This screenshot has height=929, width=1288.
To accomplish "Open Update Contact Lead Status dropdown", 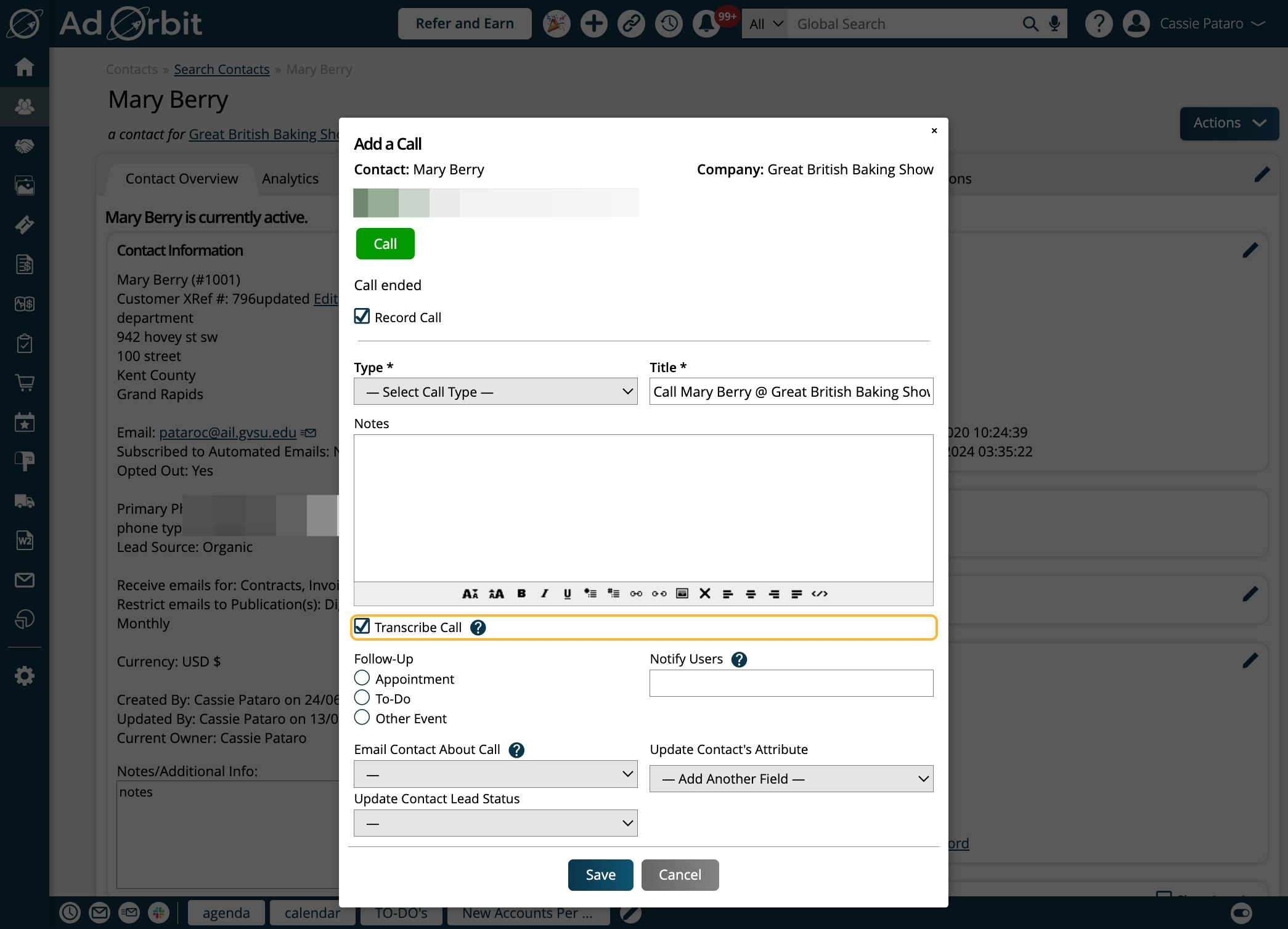I will 495,823.
